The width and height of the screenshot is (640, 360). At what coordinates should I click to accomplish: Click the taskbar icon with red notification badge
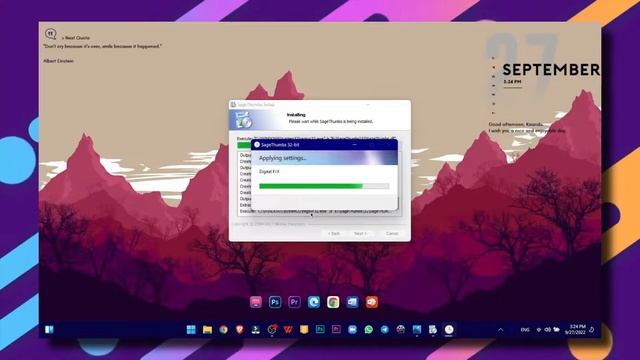click(x=272, y=329)
